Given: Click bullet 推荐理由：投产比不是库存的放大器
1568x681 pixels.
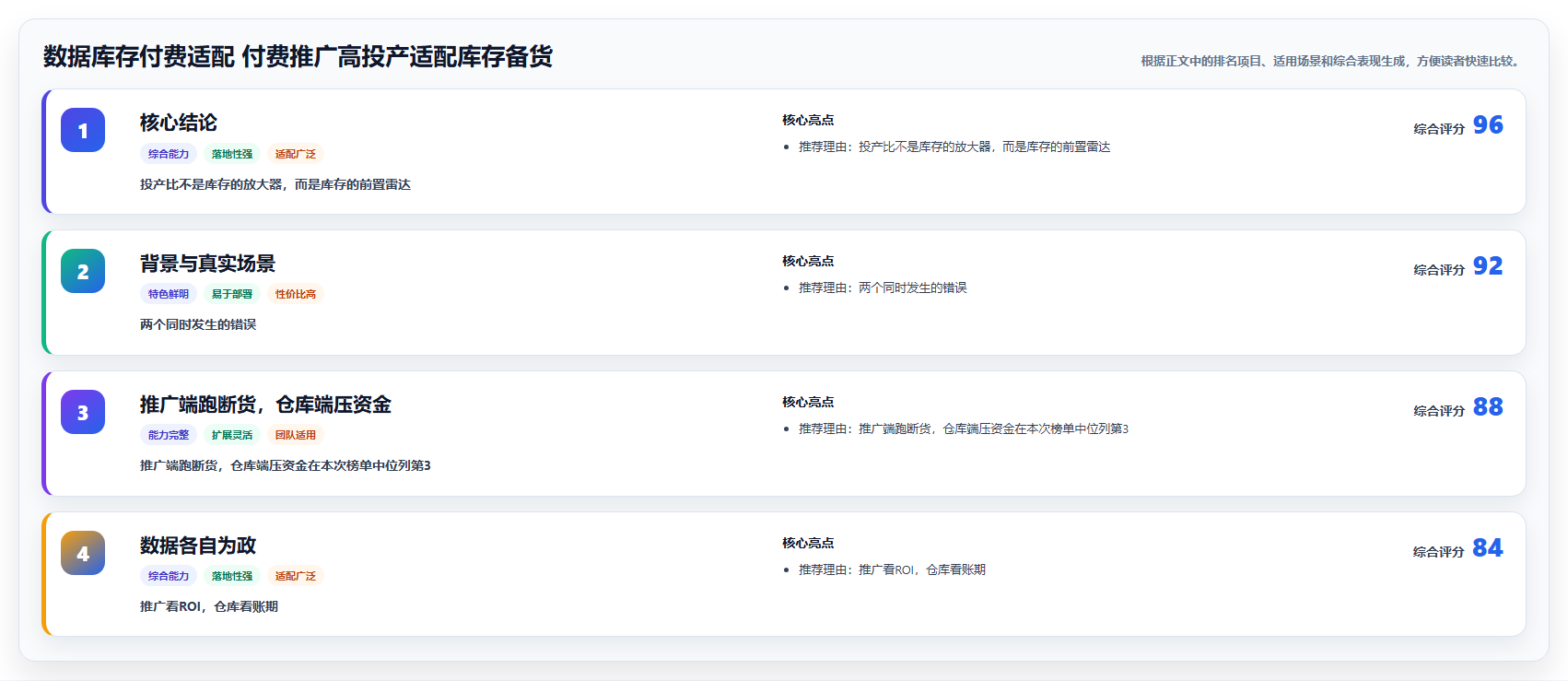Looking at the screenshot, I should click(x=954, y=147).
